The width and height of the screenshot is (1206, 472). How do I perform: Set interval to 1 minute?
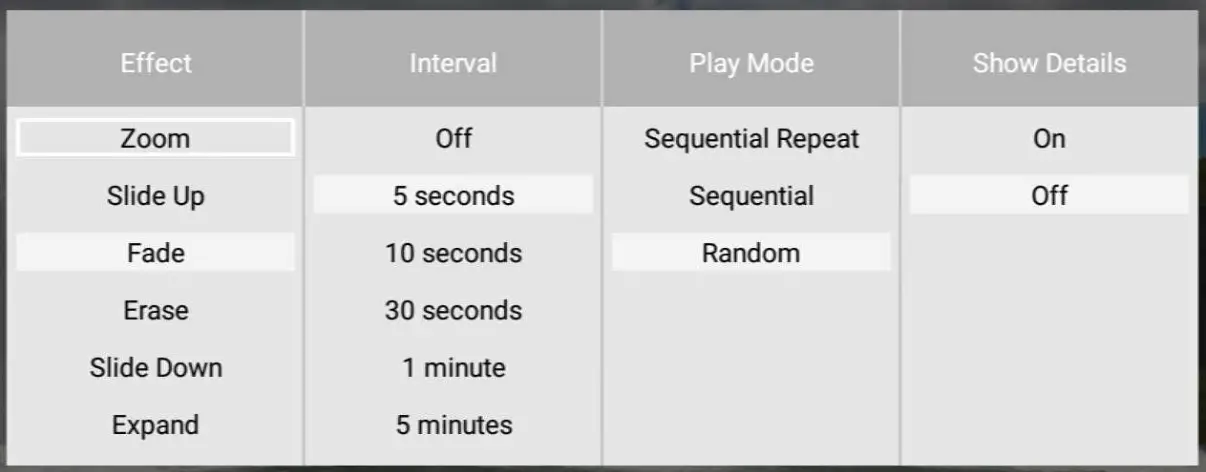pos(453,367)
